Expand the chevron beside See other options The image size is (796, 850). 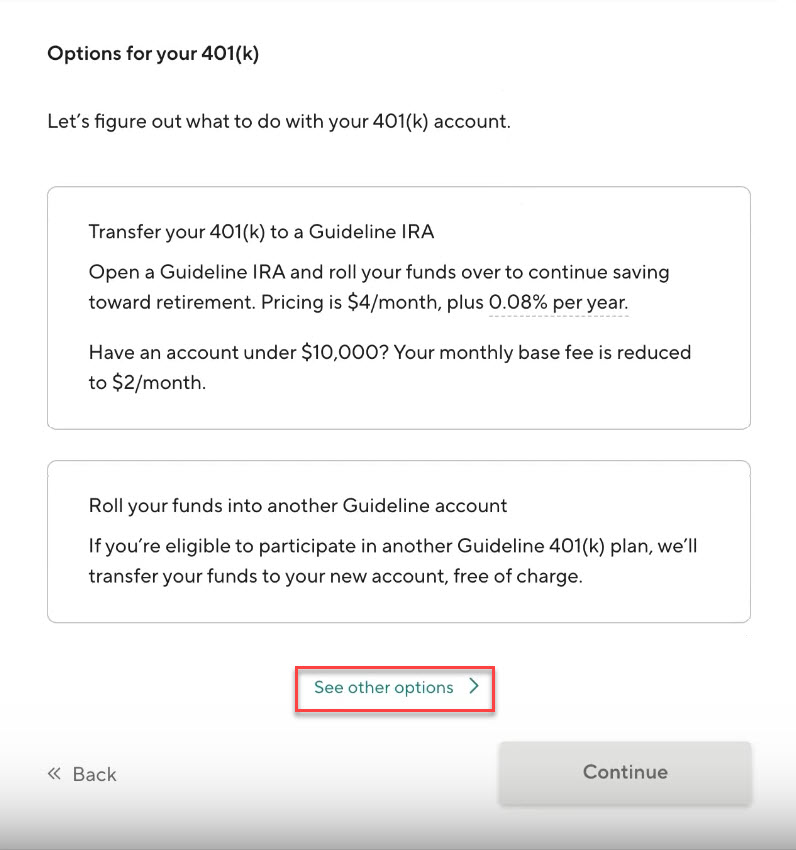474,688
